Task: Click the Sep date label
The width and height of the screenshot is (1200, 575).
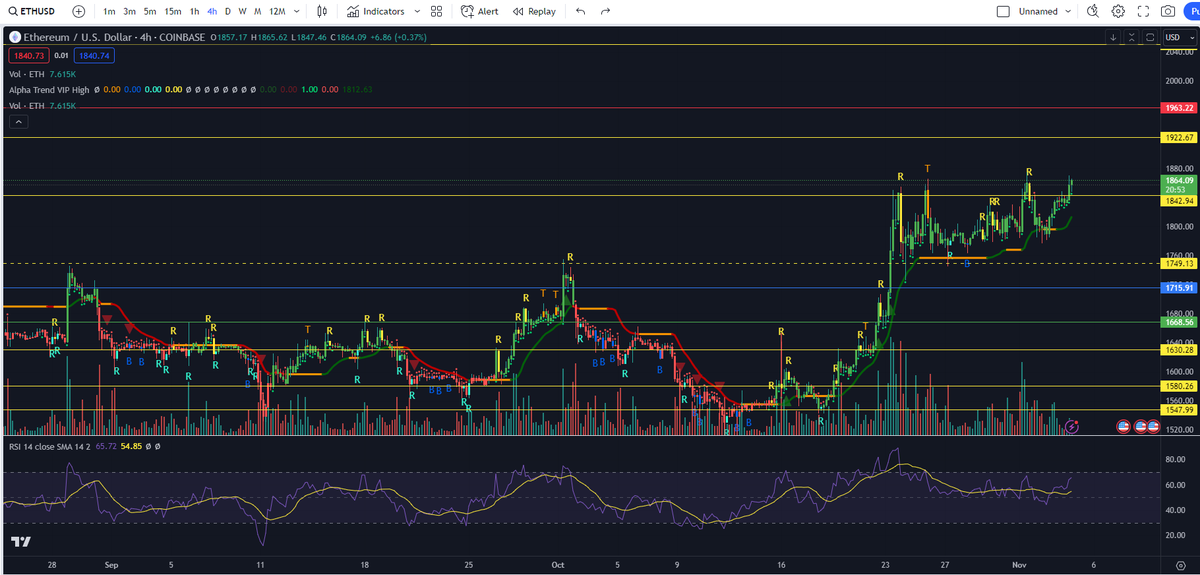Action: click(x=110, y=566)
